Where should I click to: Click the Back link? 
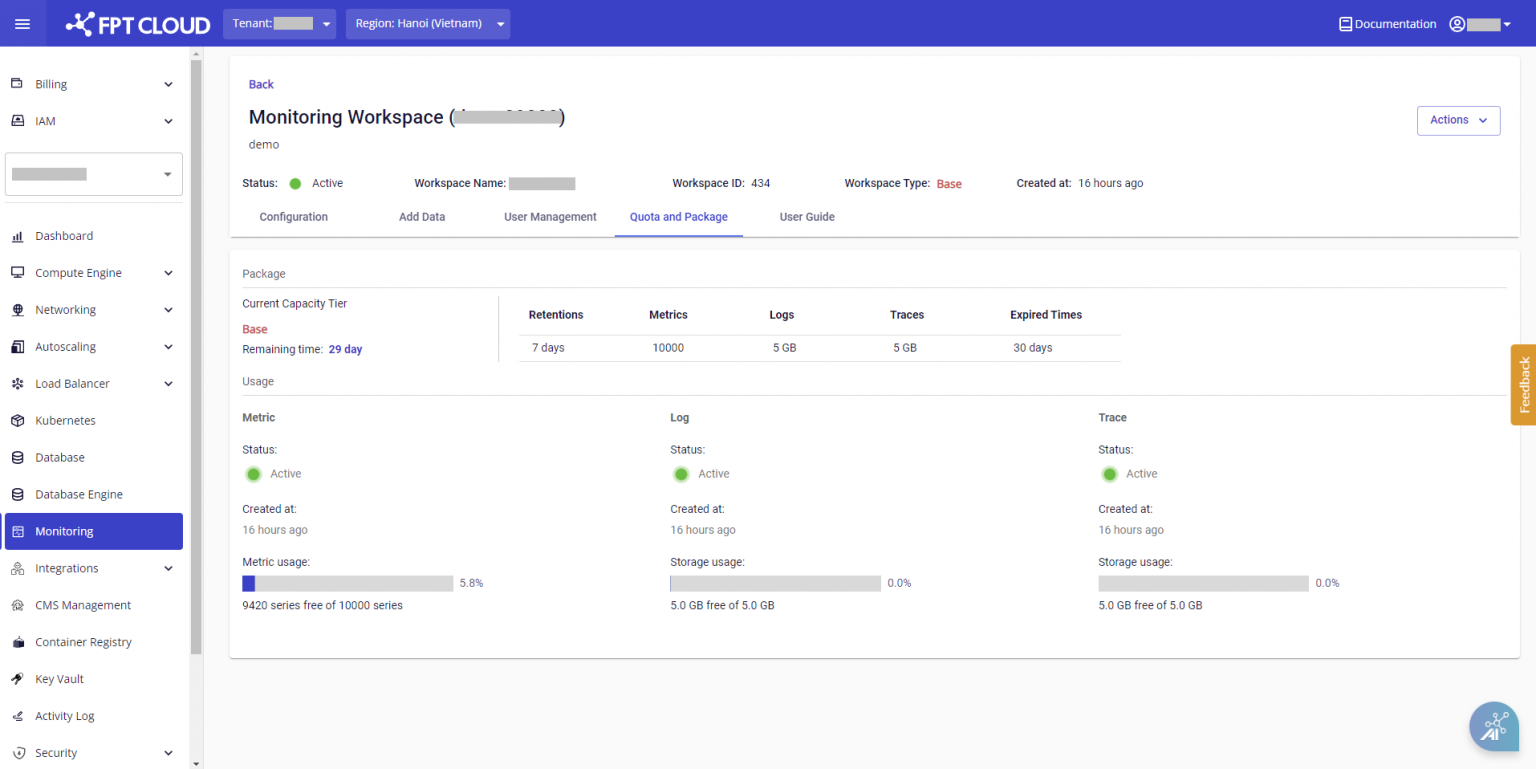pyautogui.click(x=261, y=85)
